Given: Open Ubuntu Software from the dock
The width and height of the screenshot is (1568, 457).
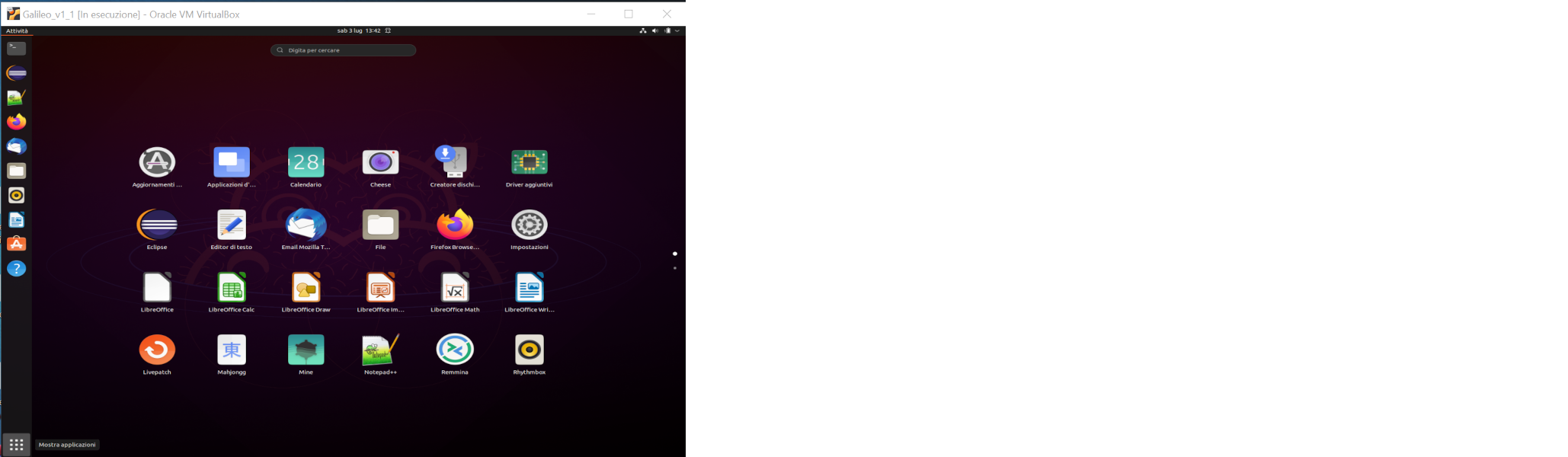Looking at the screenshot, I should pos(17,244).
